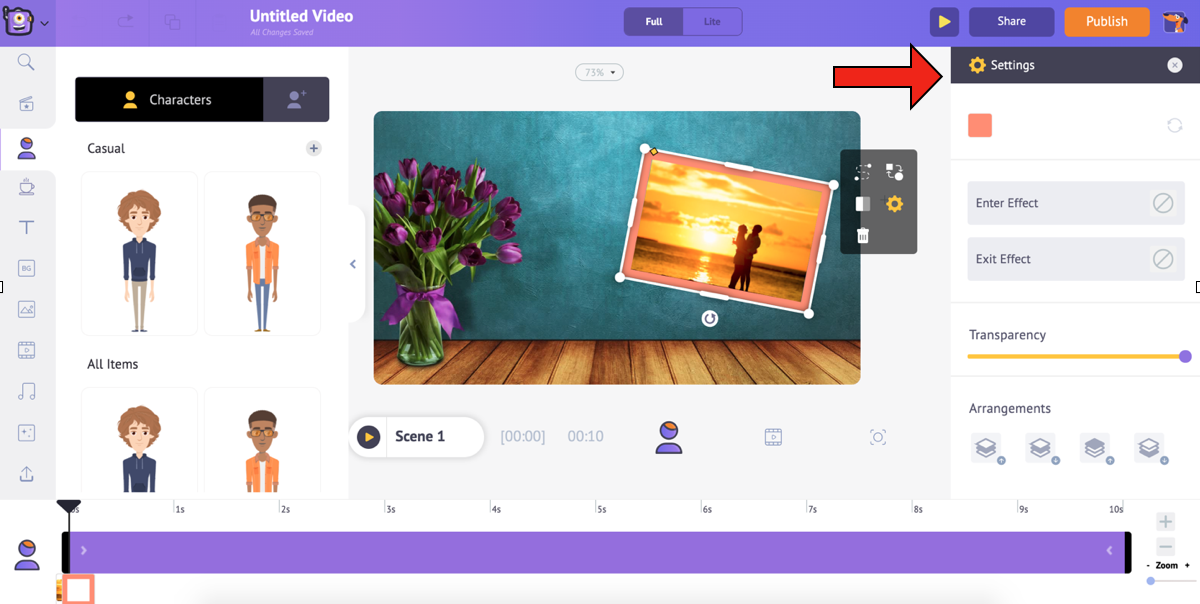
Task: Expand the Casual characters section
Action: click(313, 148)
